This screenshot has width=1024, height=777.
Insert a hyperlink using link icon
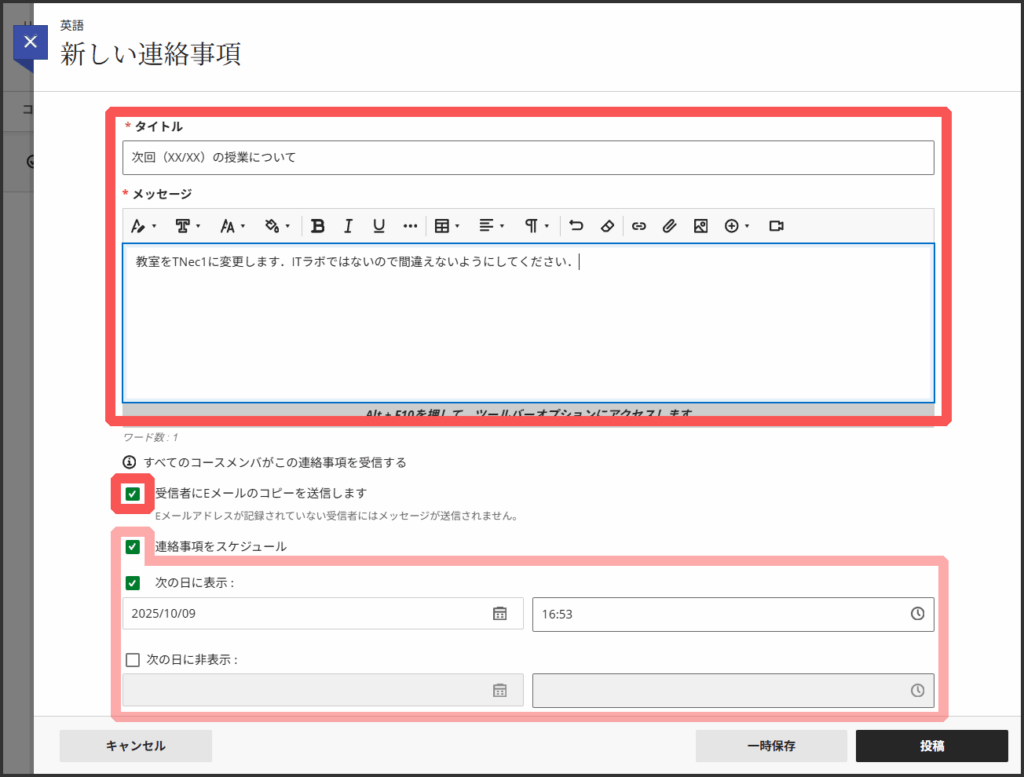638,226
